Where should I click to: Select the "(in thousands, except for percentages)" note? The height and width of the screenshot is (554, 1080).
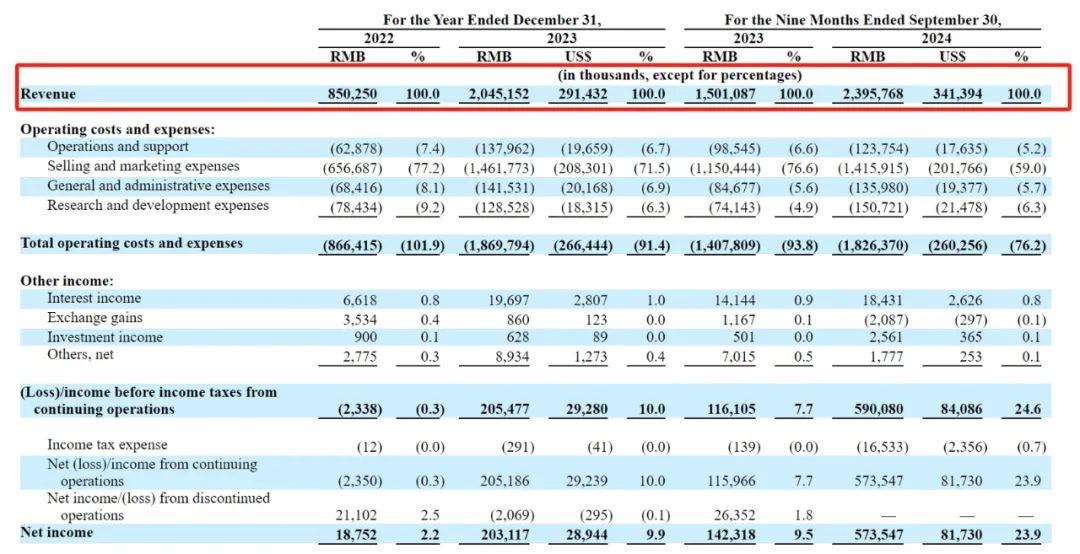[679, 75]
